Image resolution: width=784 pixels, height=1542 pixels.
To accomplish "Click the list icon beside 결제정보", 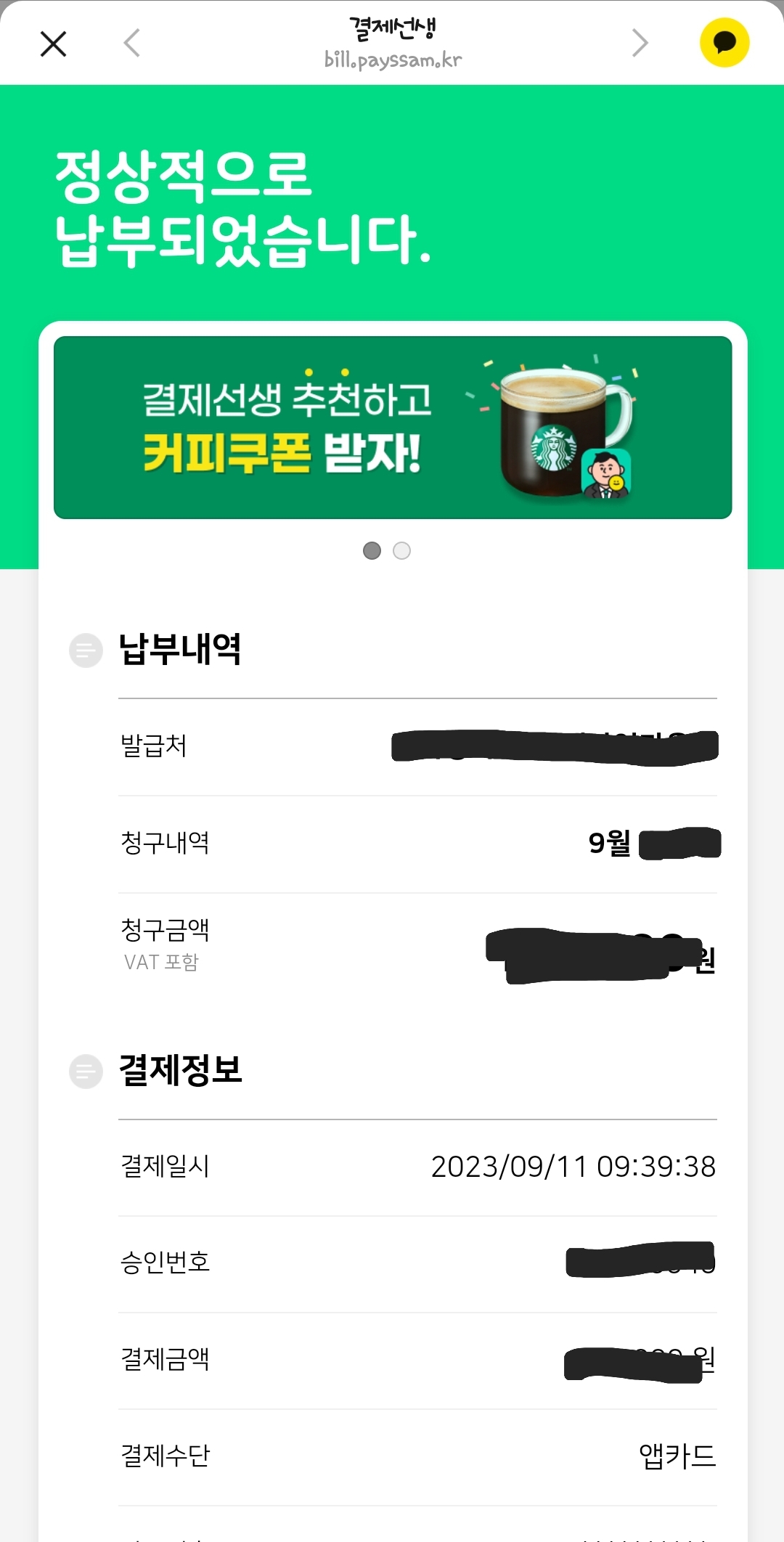I will (x=86, y=1072).
